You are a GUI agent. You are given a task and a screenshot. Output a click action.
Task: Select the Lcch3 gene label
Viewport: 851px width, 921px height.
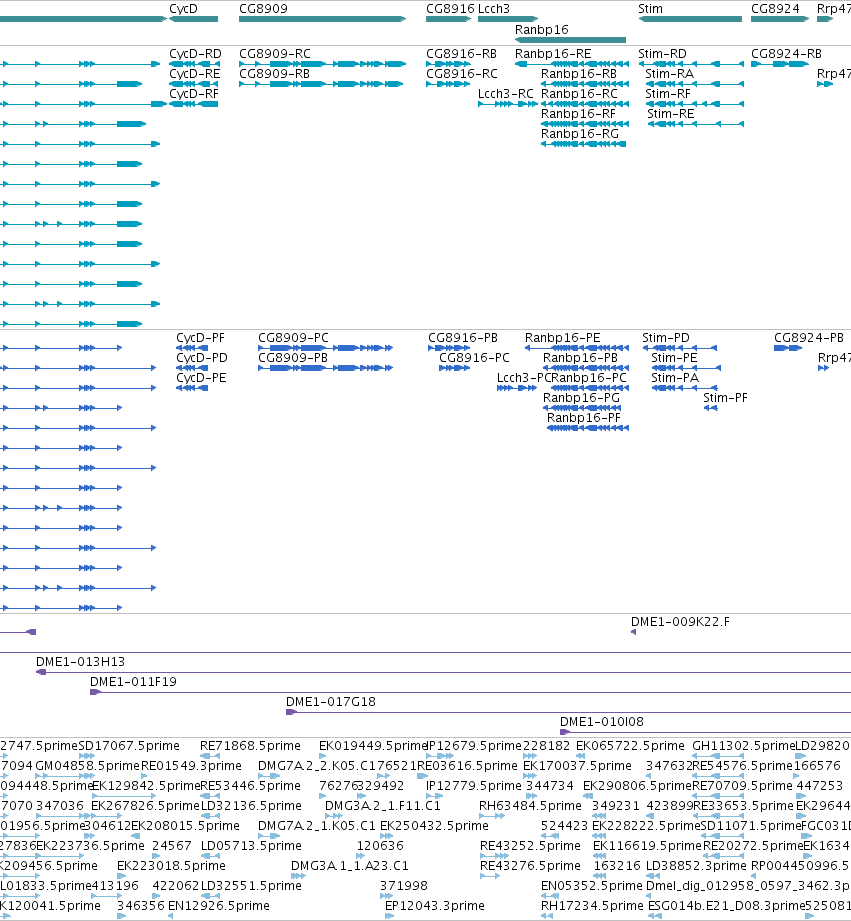point(494,9)
